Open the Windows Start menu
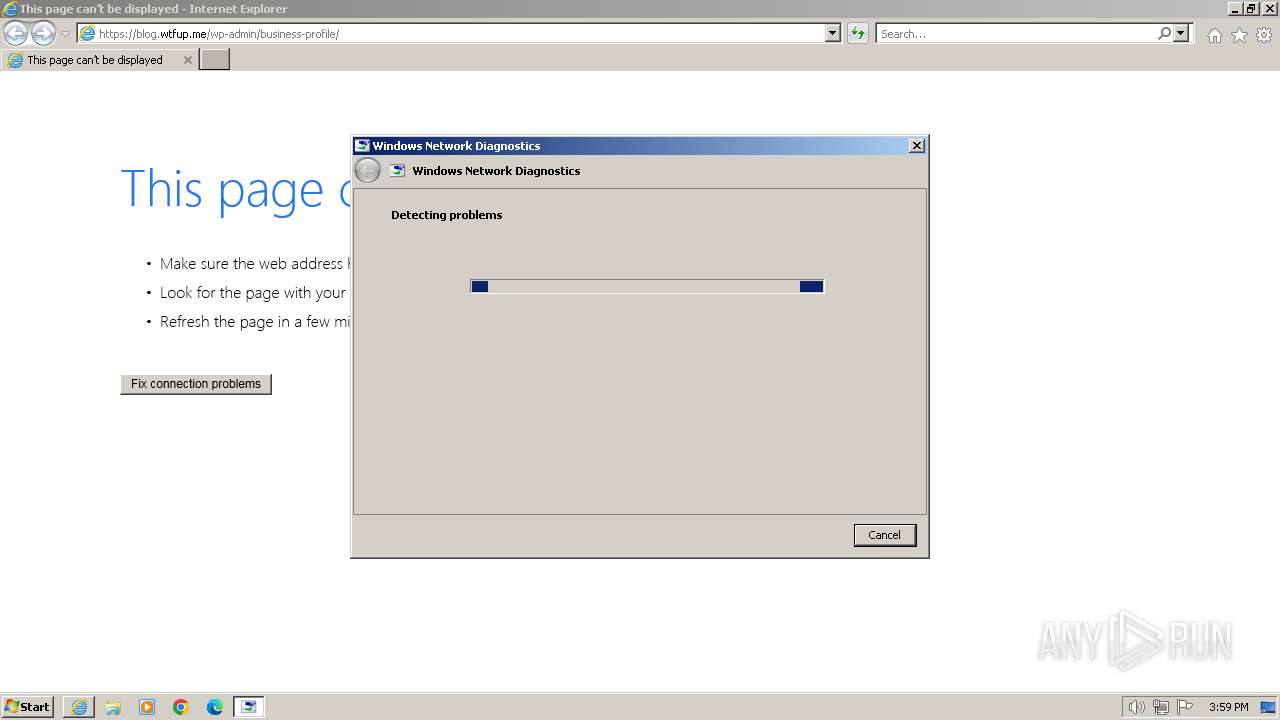 (28, 707)
